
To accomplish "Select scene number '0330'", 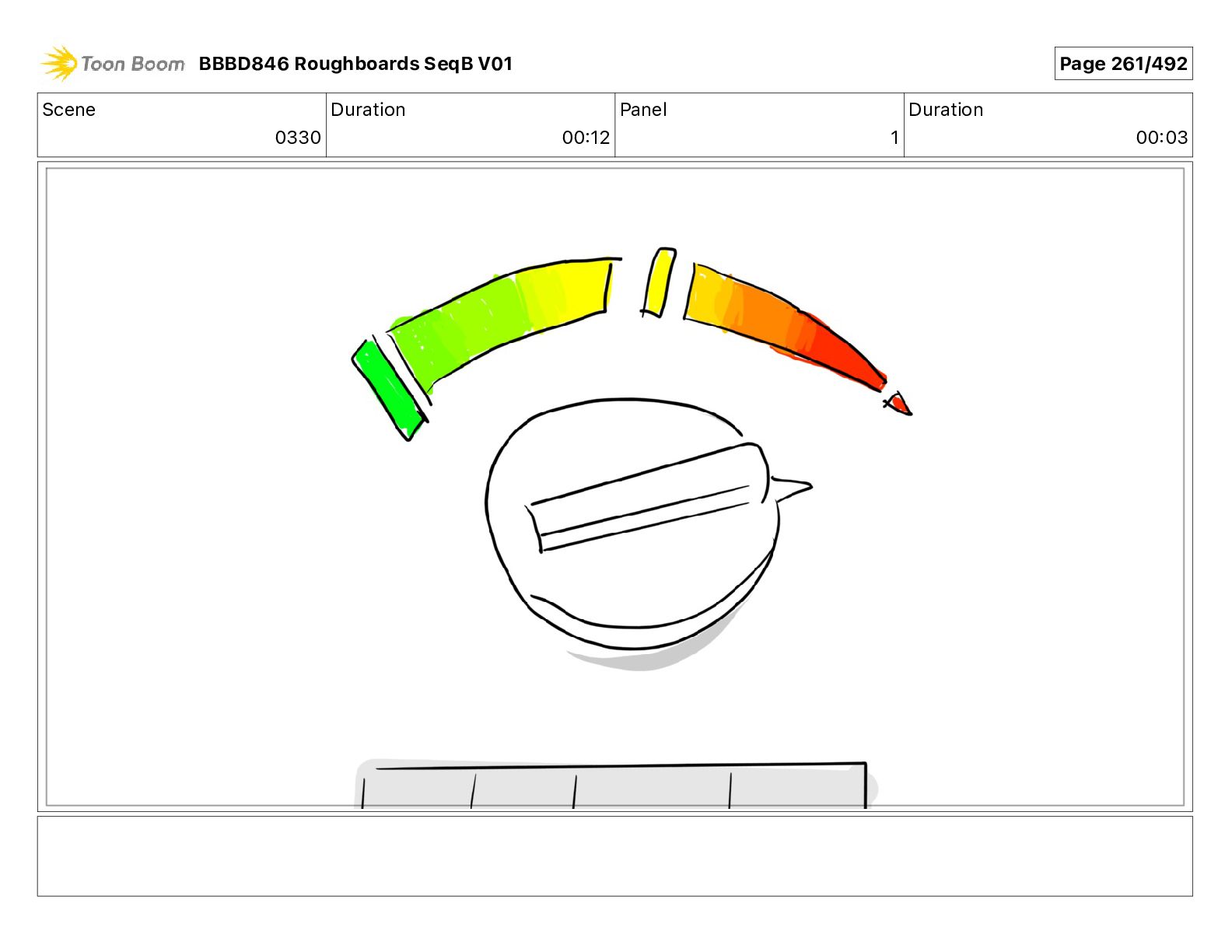I will click(298, 138).
